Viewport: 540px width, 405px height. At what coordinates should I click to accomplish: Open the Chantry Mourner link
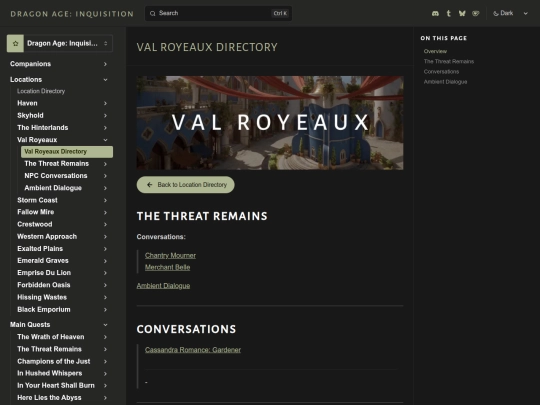pyautogui.click(x=170, y=256)
